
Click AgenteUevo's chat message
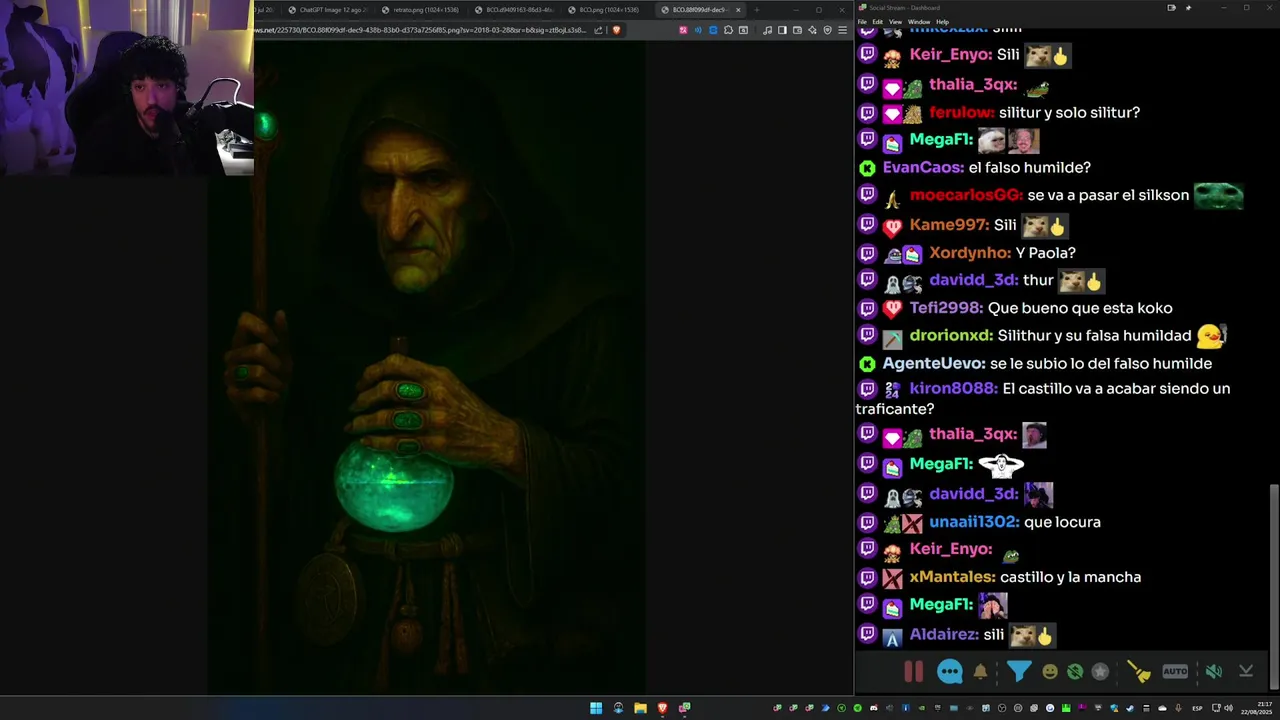pyautogui.click(x=1100, y=364)
